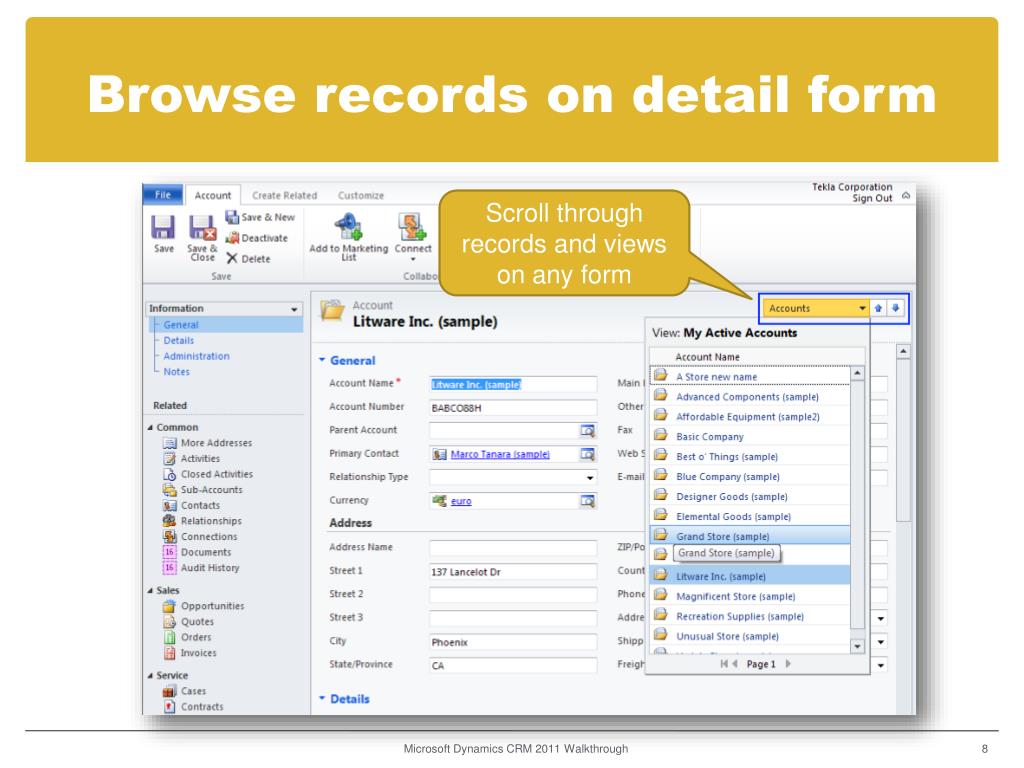Viewport: 1024px width, 768px height.
Task: Go to the Details section link
Action: coord(178,340)
